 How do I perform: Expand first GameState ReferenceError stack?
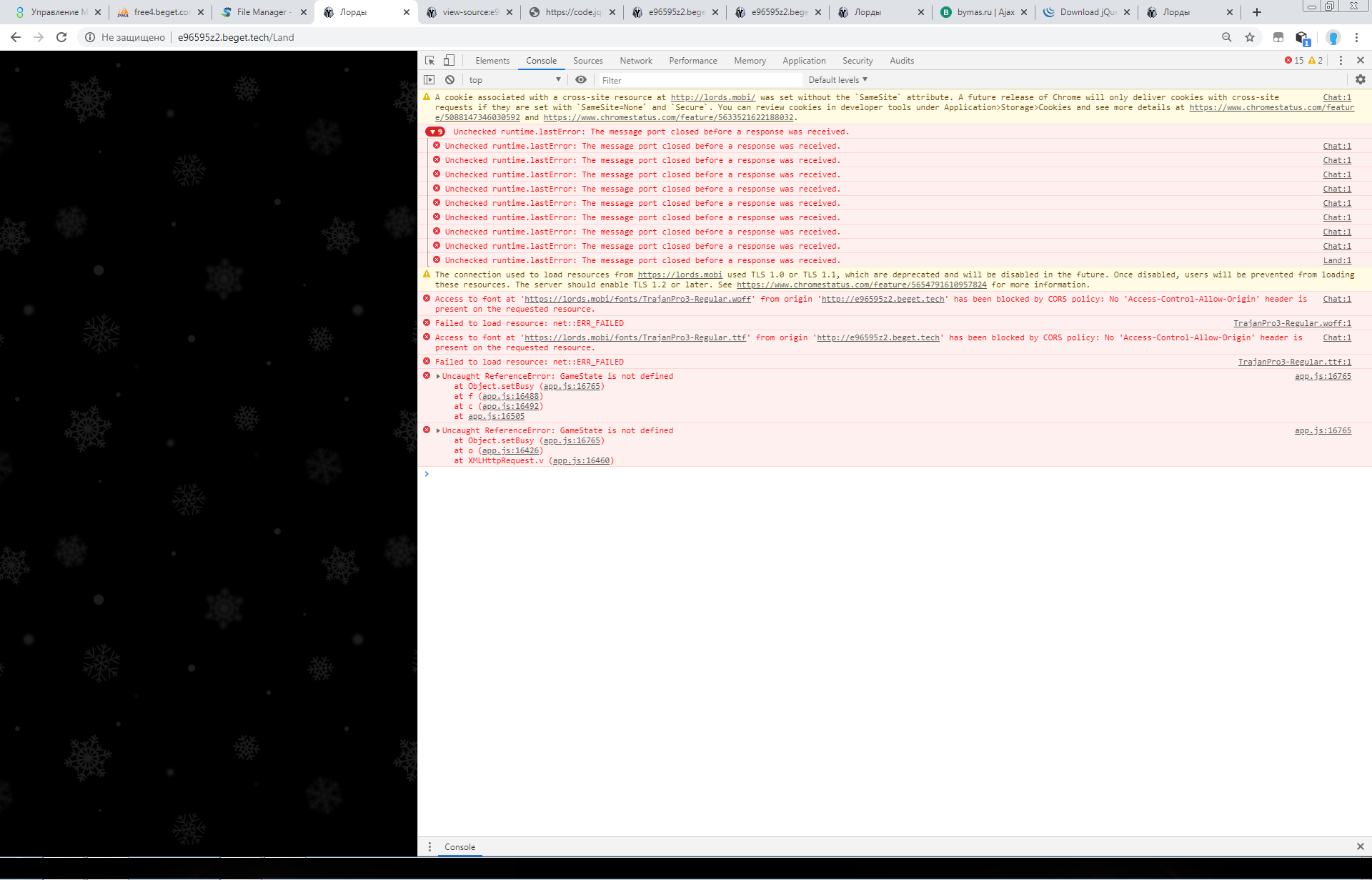coord(438,376)
